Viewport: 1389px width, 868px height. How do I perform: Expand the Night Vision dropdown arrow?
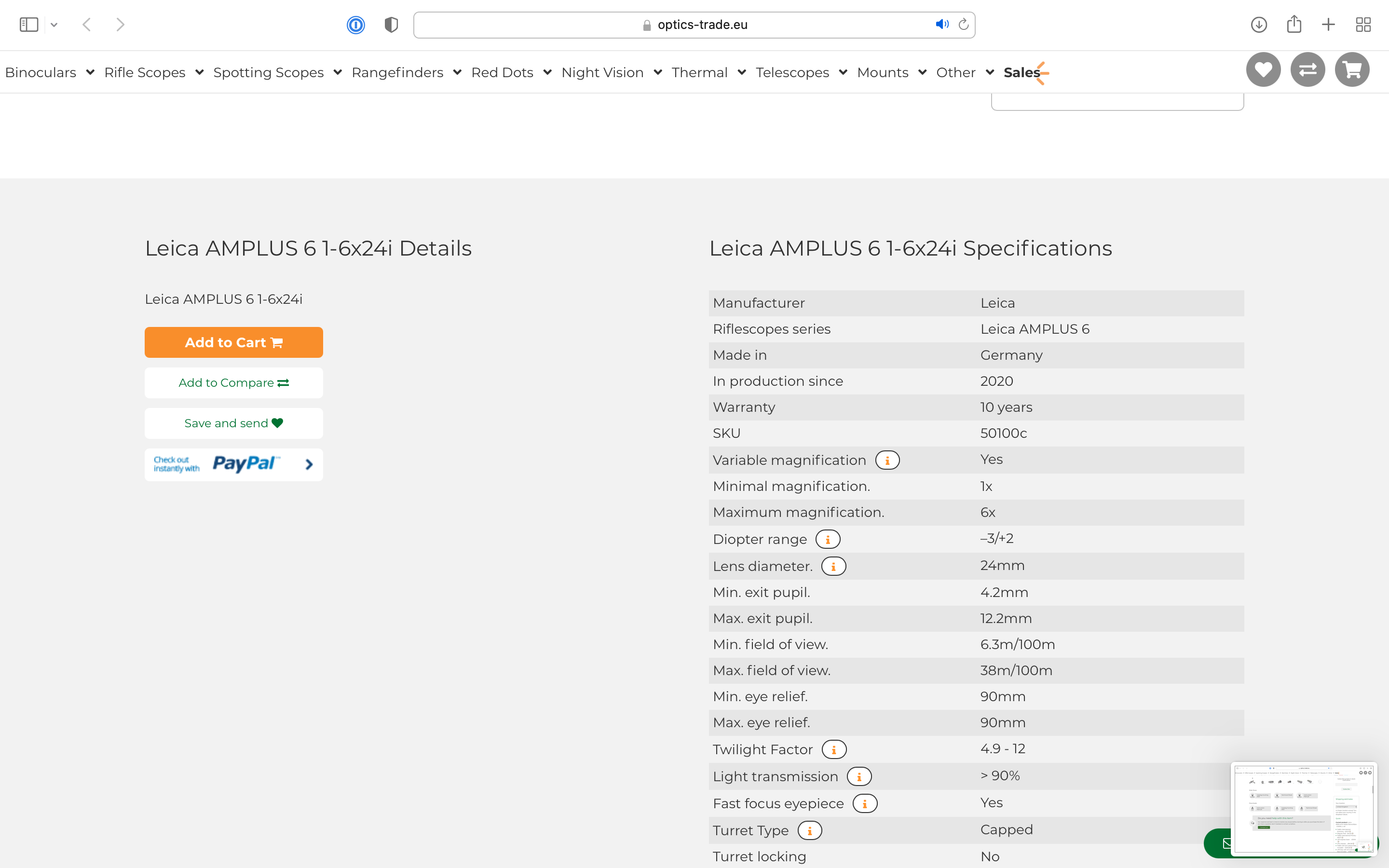coord(658,72)
